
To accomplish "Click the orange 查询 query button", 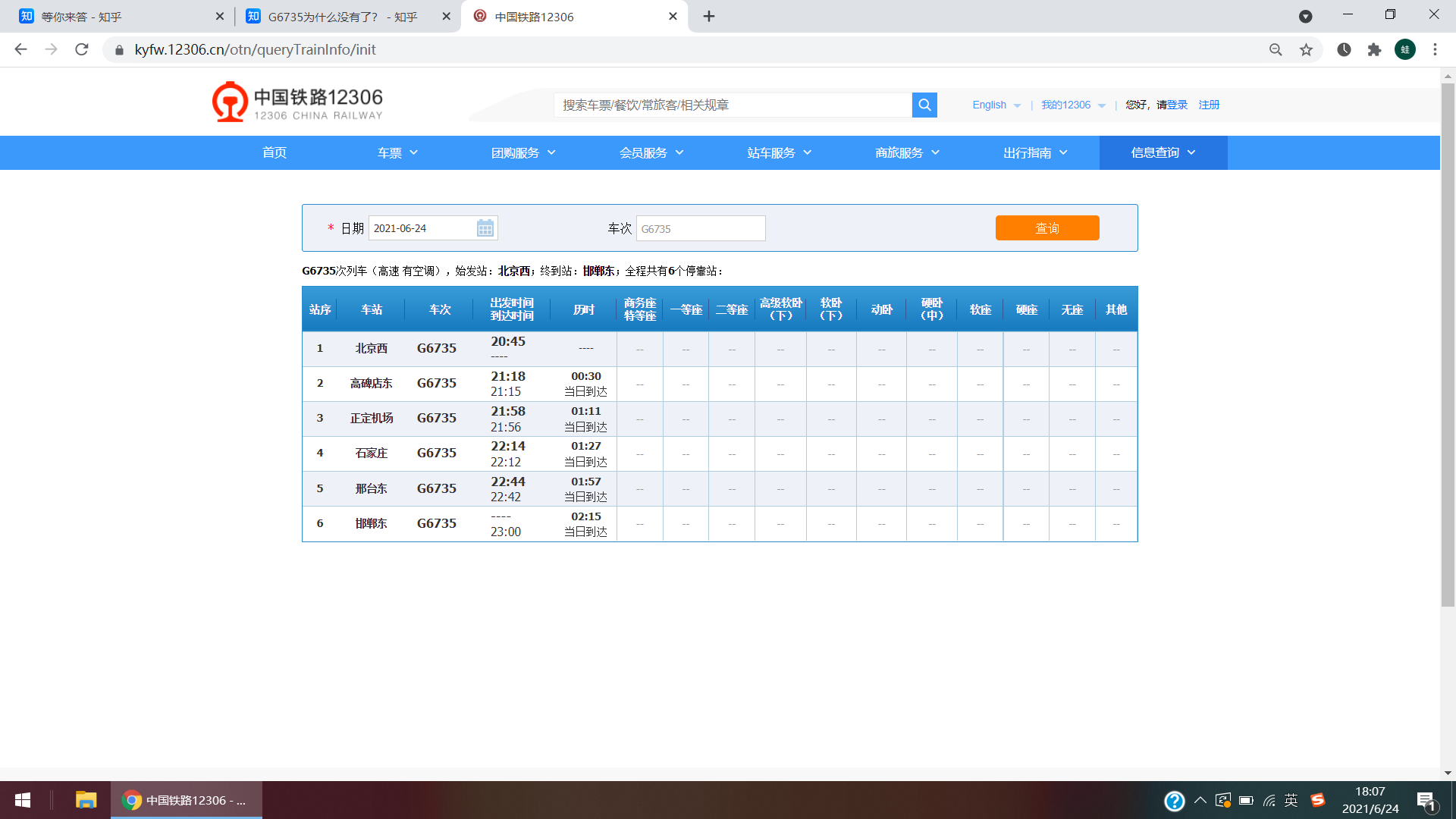I will 1047,227.
